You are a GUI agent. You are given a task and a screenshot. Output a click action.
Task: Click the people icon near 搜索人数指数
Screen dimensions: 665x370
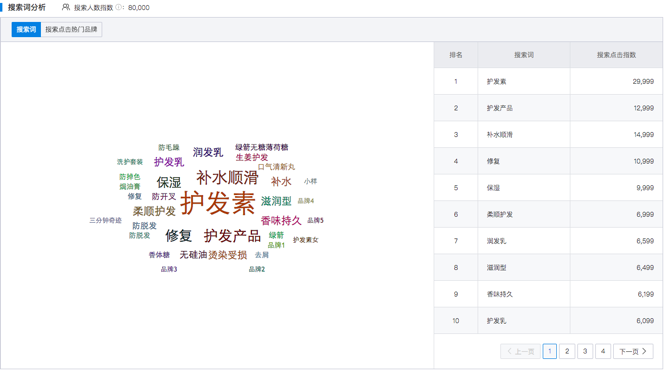pos(66,7)
